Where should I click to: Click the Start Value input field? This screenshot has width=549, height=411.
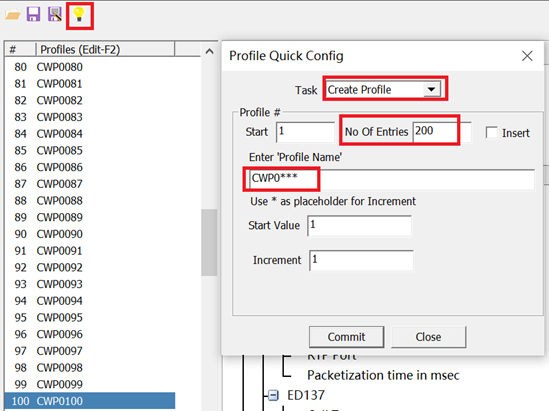click(x=360, y=225)
